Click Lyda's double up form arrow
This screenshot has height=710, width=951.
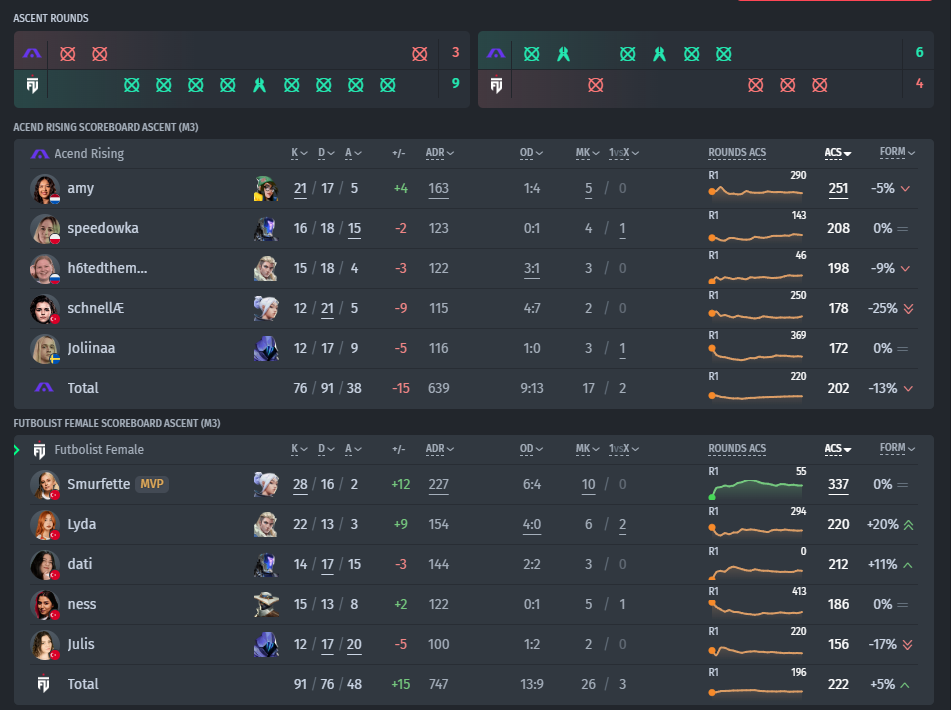908,525
